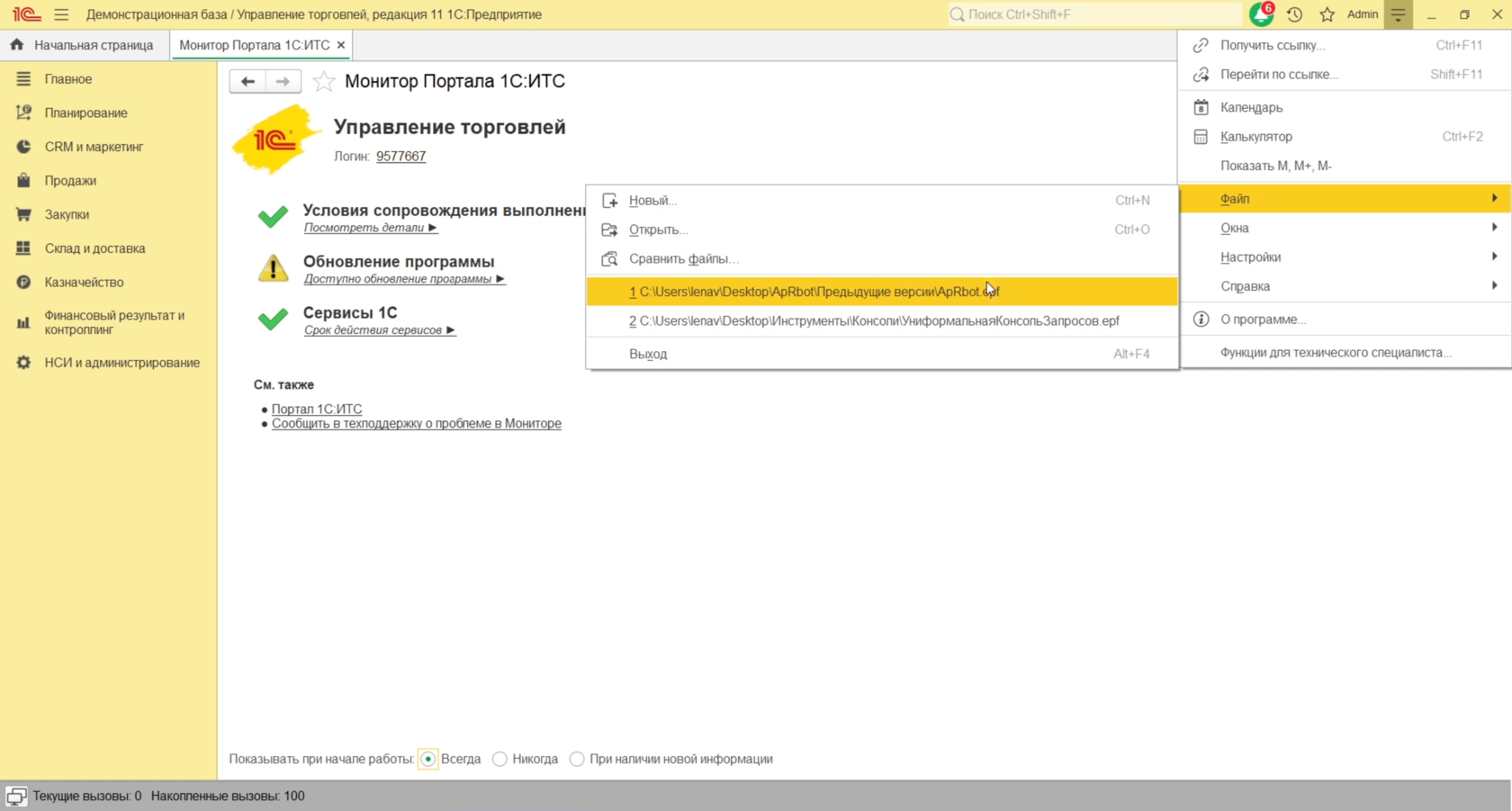Click the Новый file icon in submenu
This screenshot has height=811, width=1512.
(x=609, y=201)
